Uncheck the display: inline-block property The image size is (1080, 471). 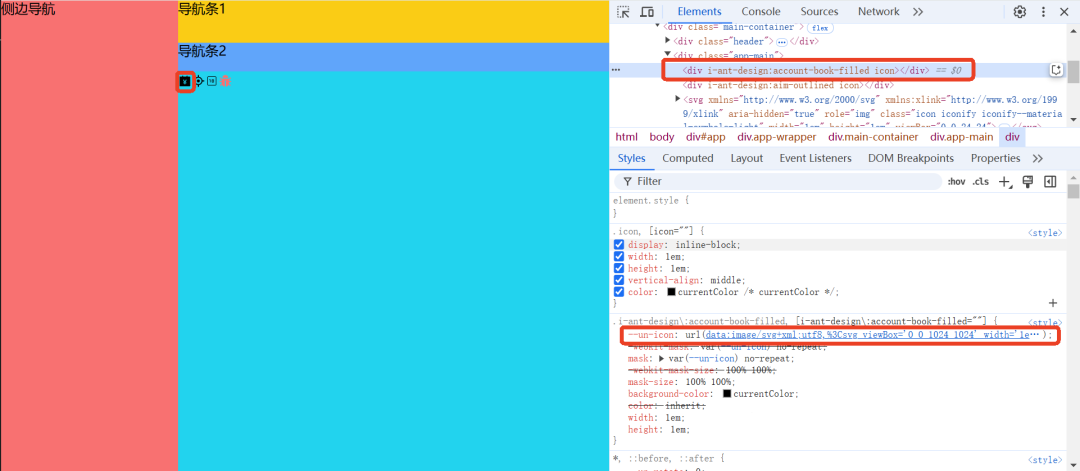point(619,245)
